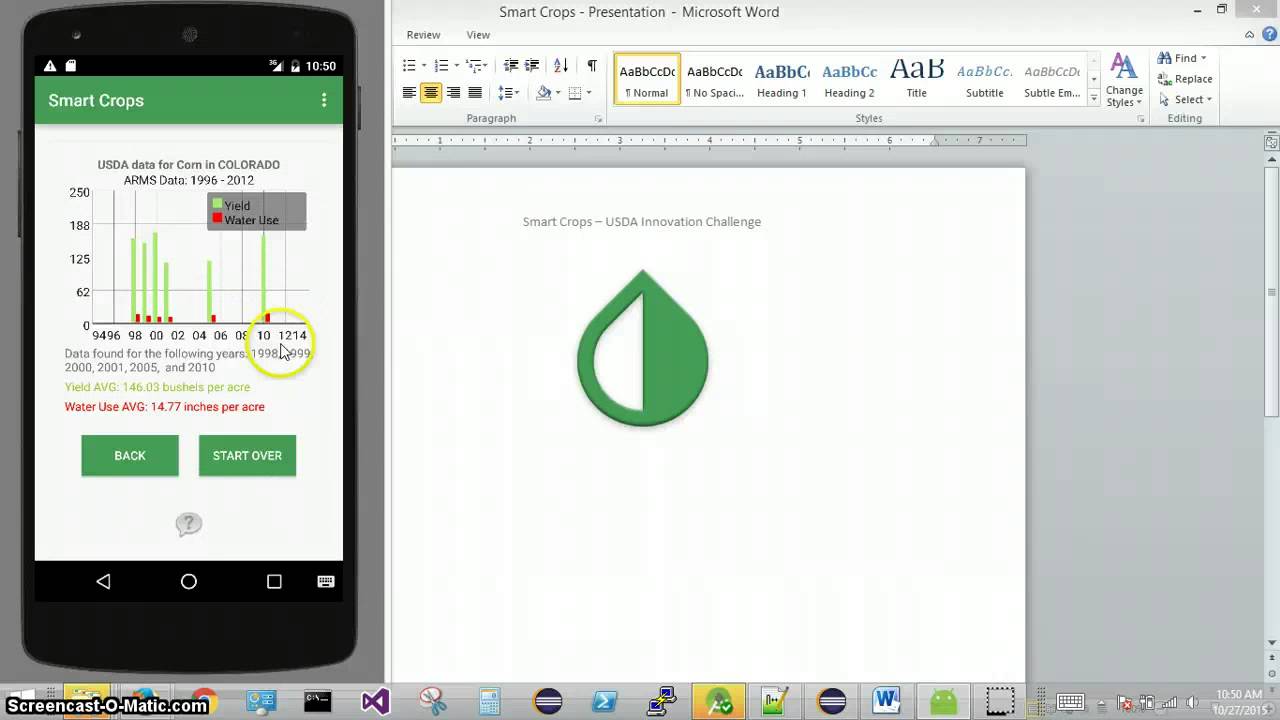Align text left
The height and width of the screenshot is (720, 1280).
pos(409,93)
